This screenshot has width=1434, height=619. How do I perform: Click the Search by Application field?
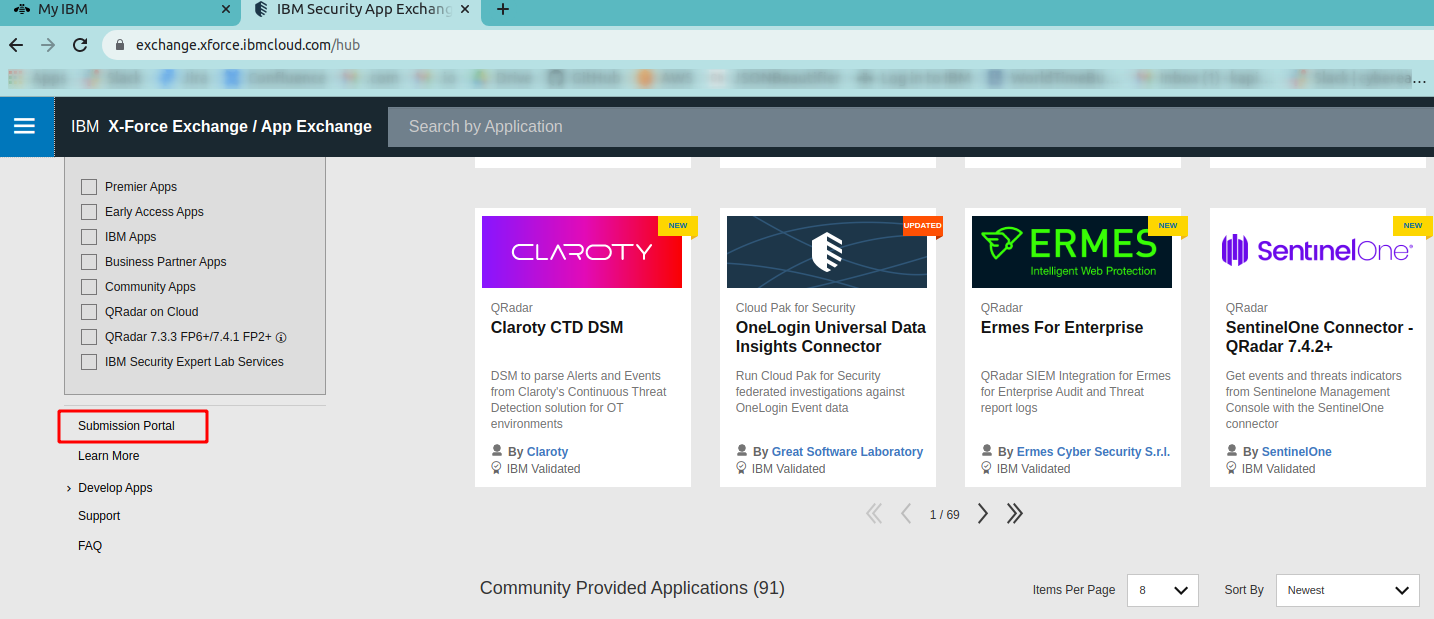pos(911,127)
